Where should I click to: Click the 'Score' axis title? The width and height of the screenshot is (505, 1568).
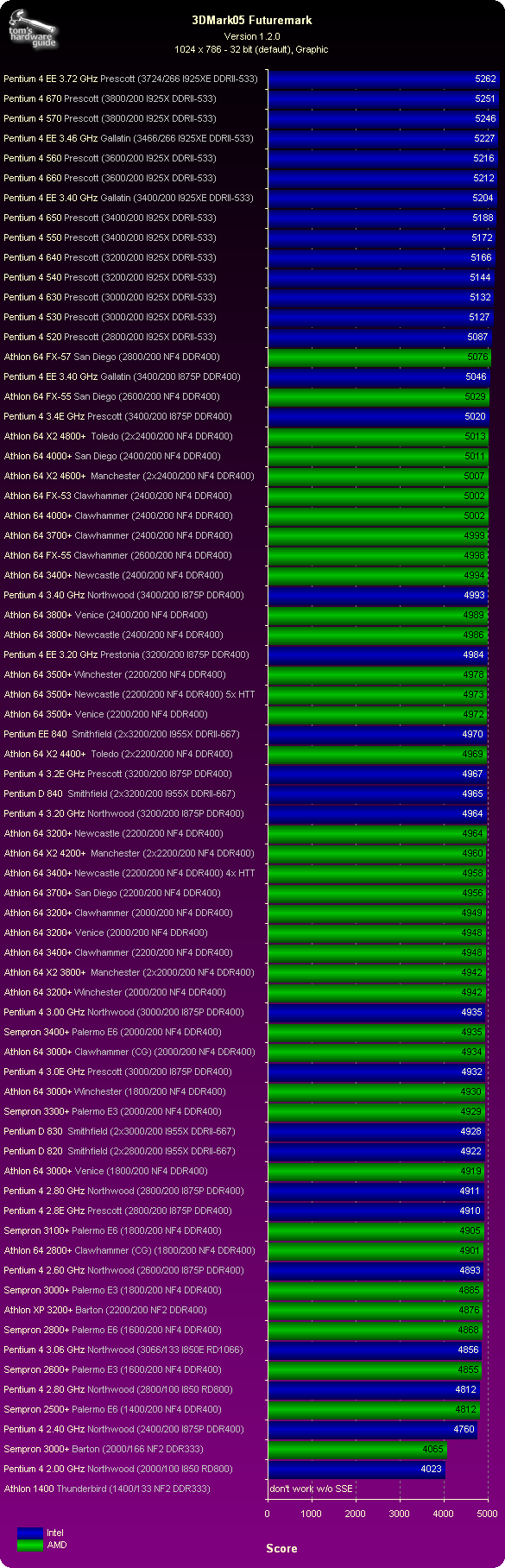point(281,1548)
